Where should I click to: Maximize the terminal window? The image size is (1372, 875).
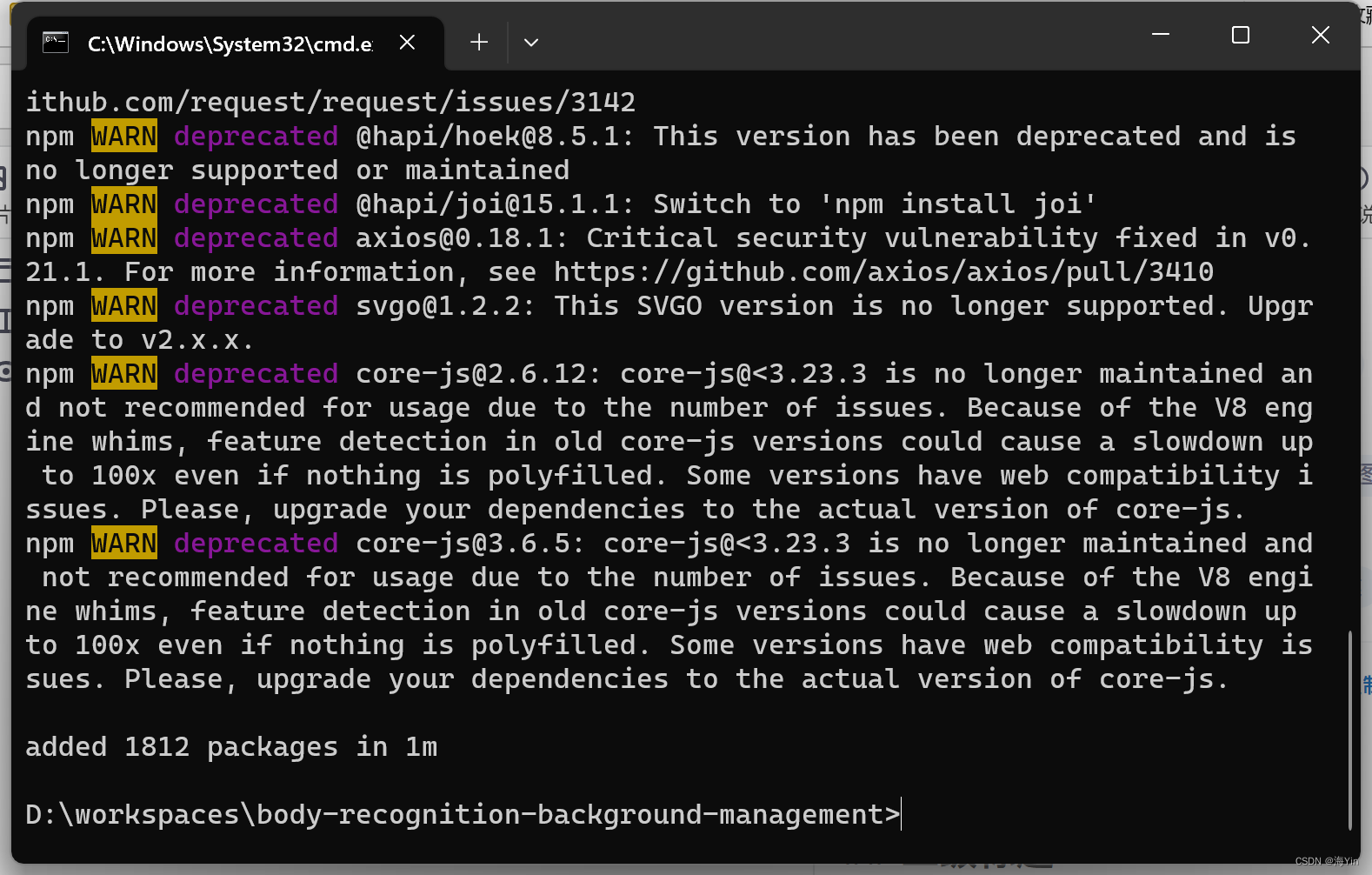(x=1241, y=35)
